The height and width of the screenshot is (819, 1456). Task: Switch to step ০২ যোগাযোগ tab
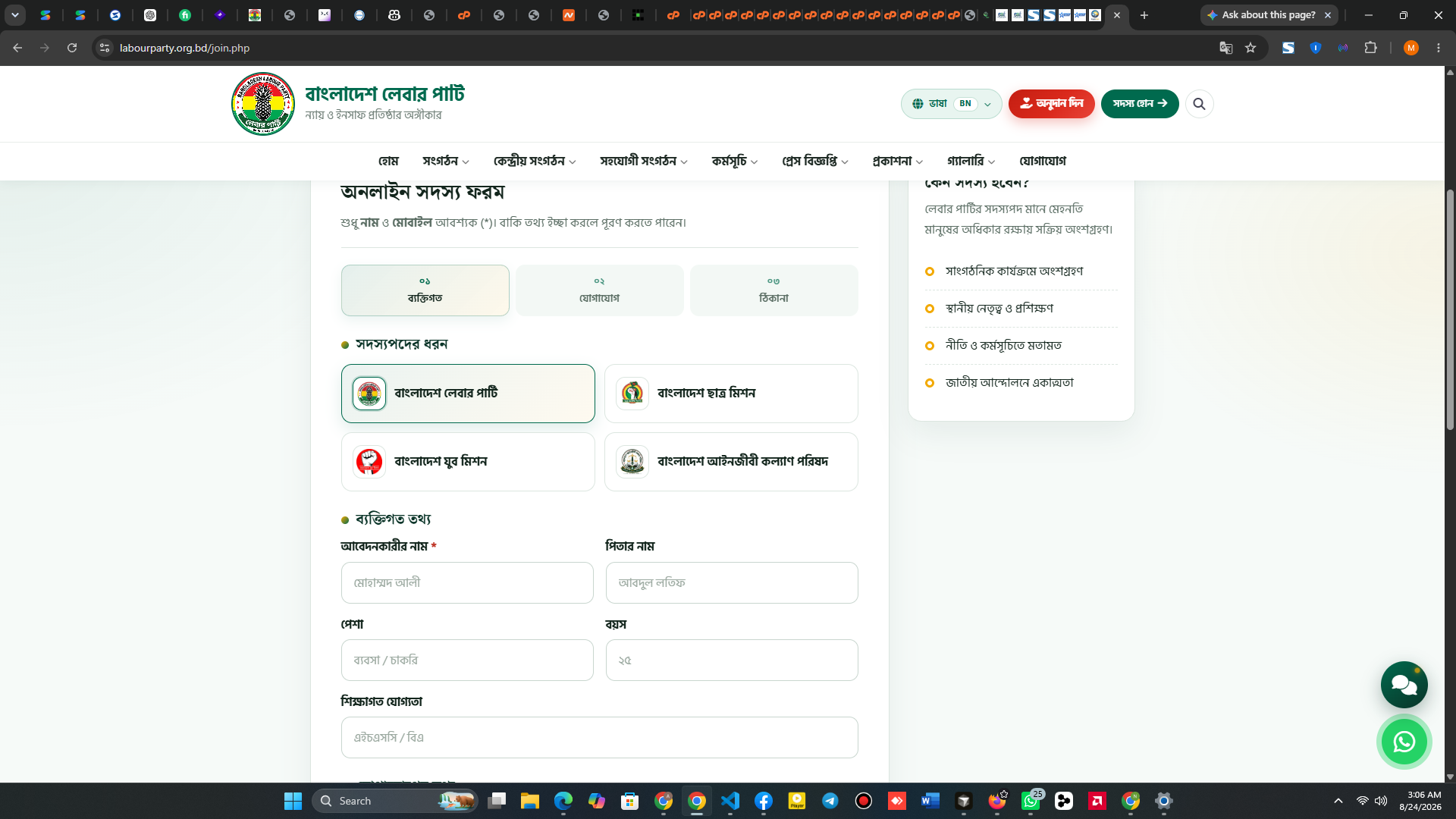tap(599, 290)
